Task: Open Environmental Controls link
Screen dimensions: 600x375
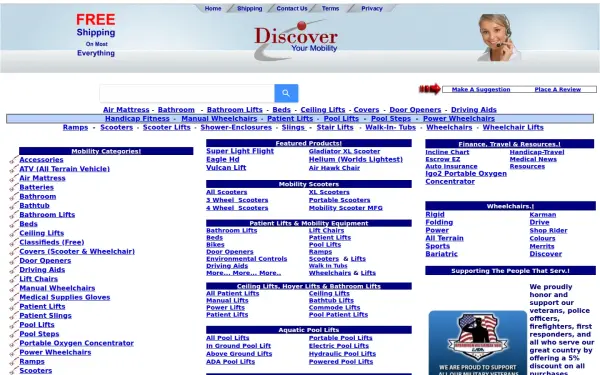Action: pos(246,259)
